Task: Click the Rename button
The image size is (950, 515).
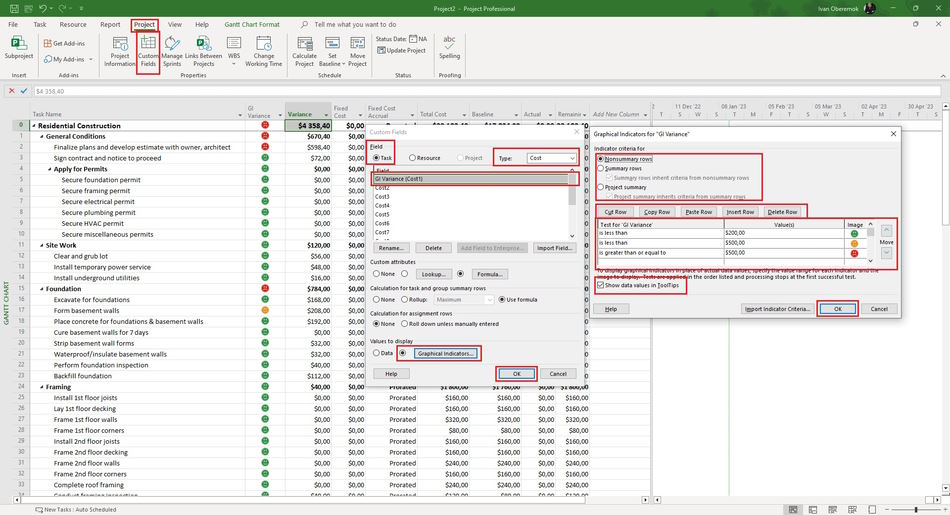Action: pos(391,248)
